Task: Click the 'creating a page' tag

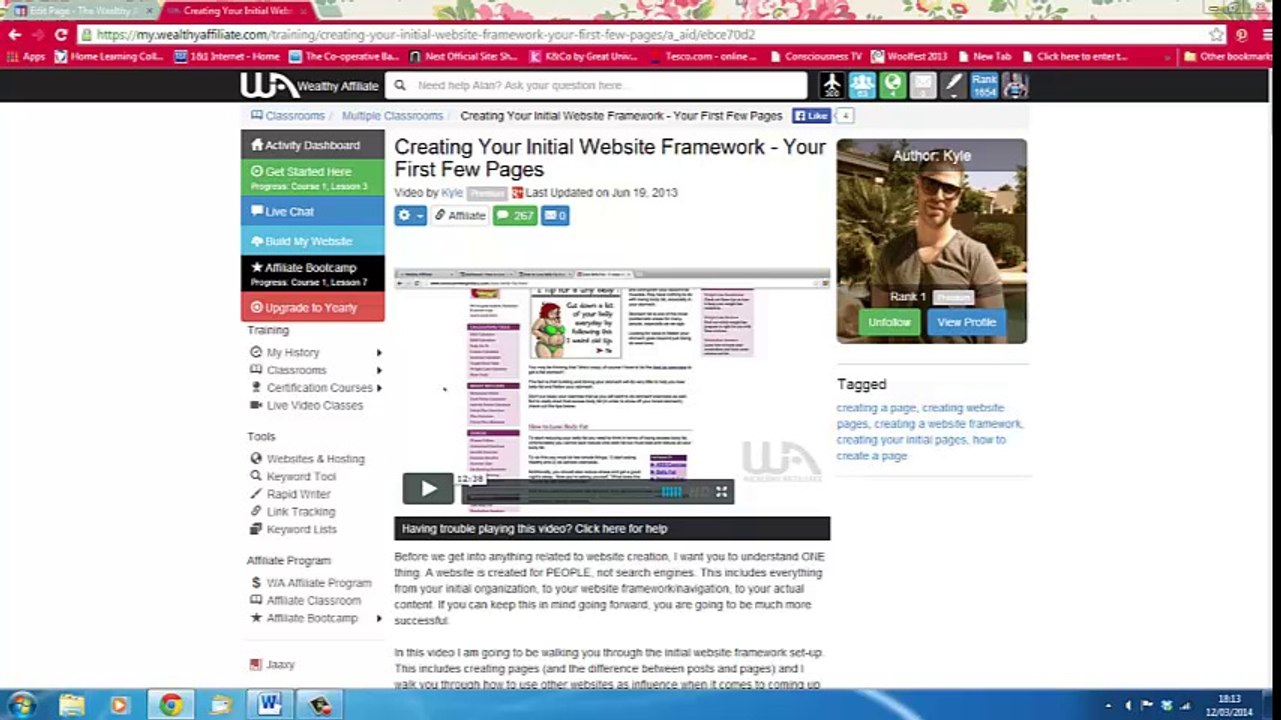Action: [876, 408]
